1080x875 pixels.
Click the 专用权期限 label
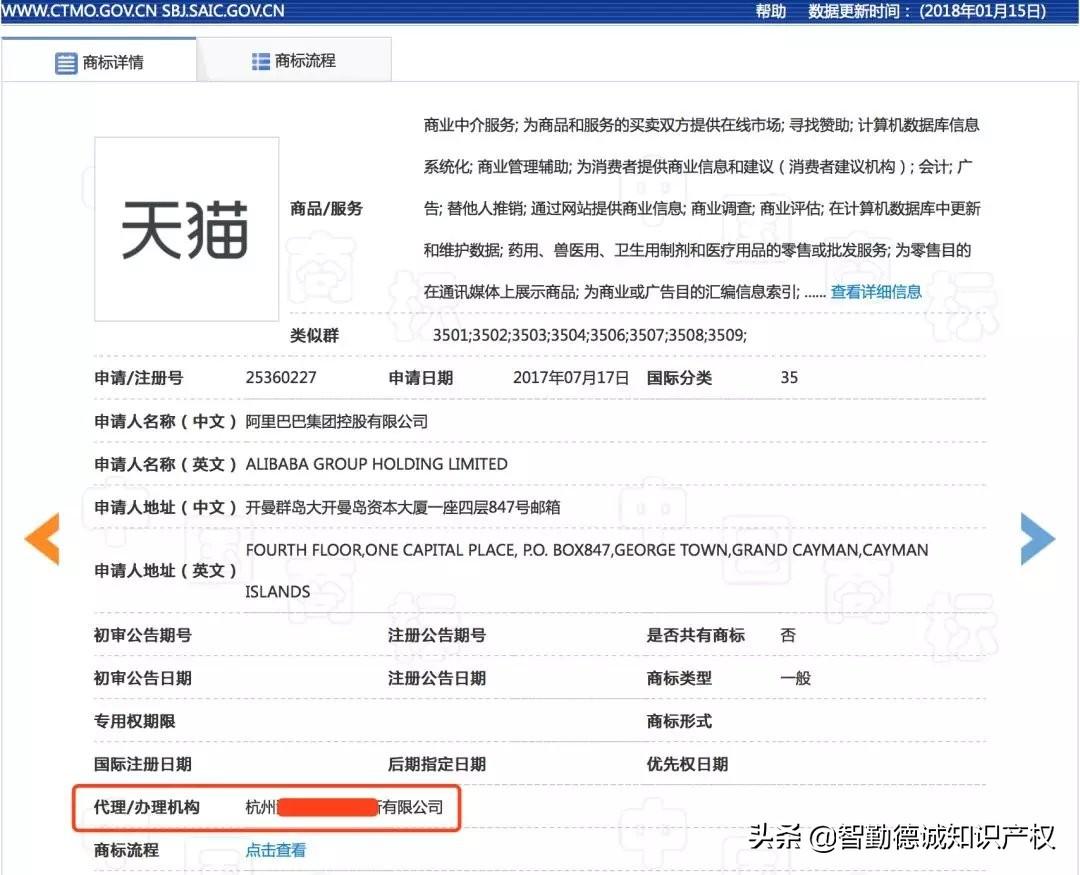pyautogui.click(x=134, y=721)
